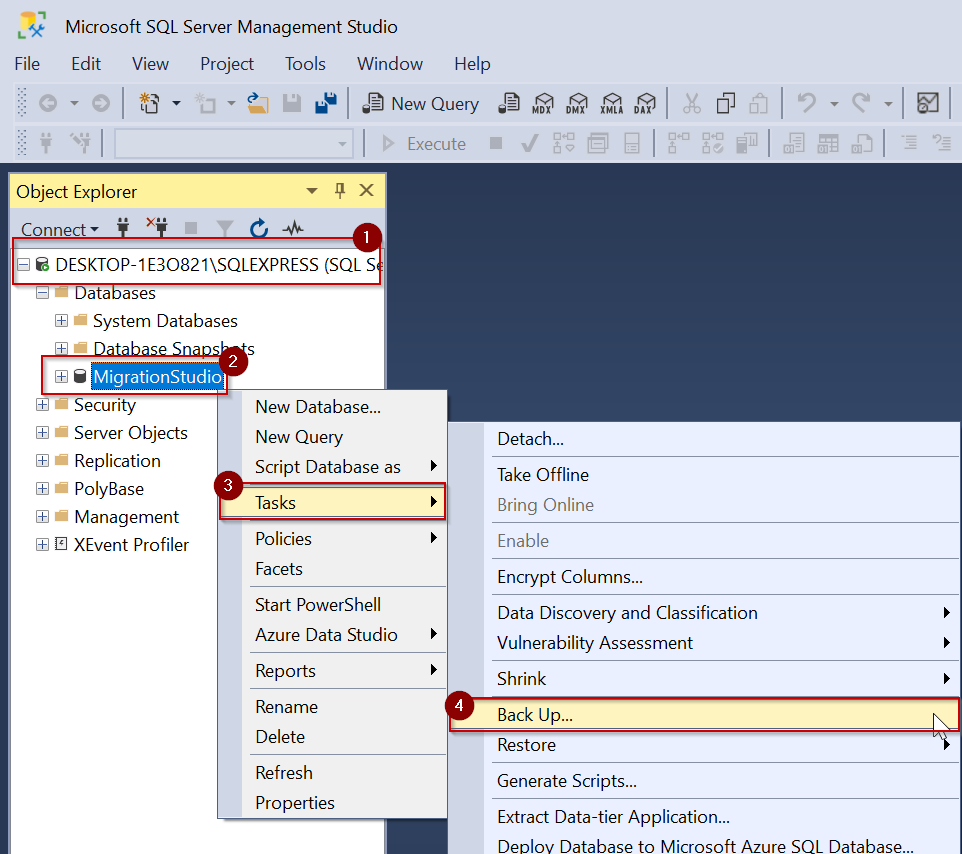Image resolution: width=962 pixels, height=854 pixels.
Task: Click the Database Engine Query icon
Action: coord(509,103)
